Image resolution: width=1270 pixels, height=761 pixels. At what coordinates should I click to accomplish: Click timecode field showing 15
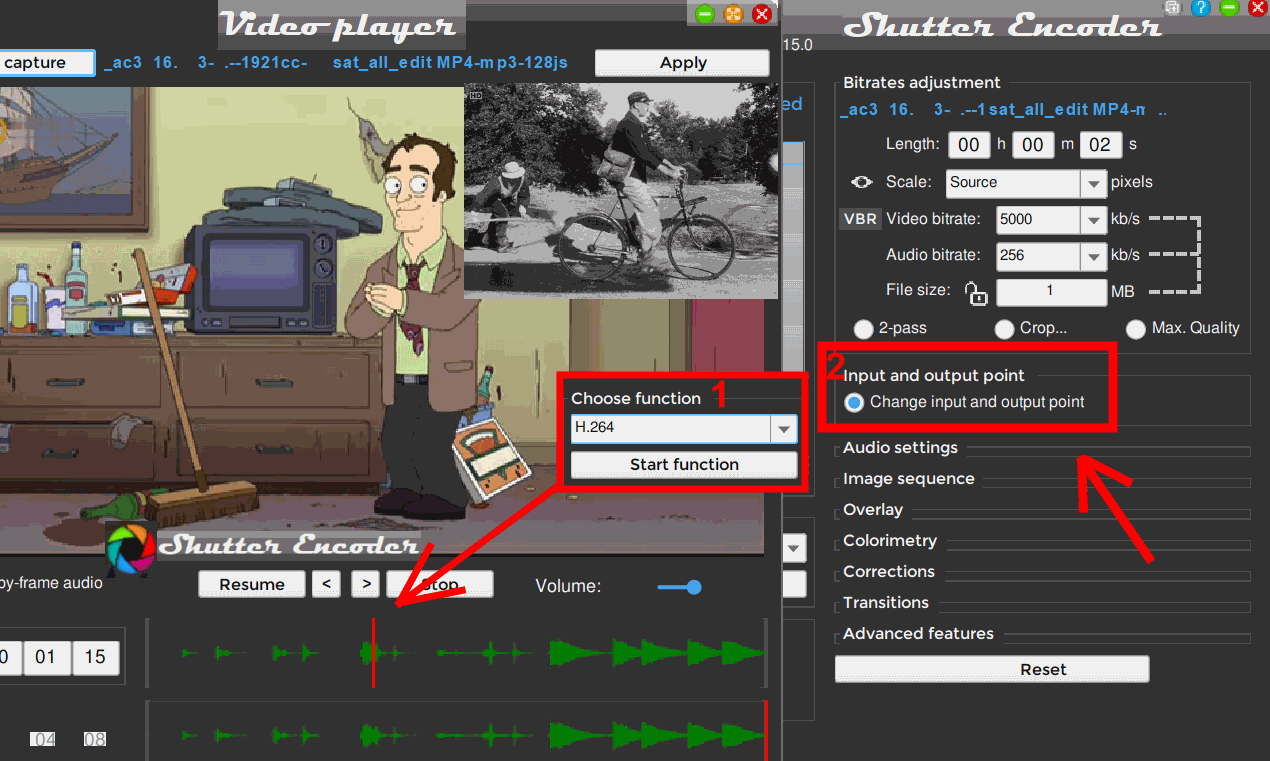click(95, 657)
